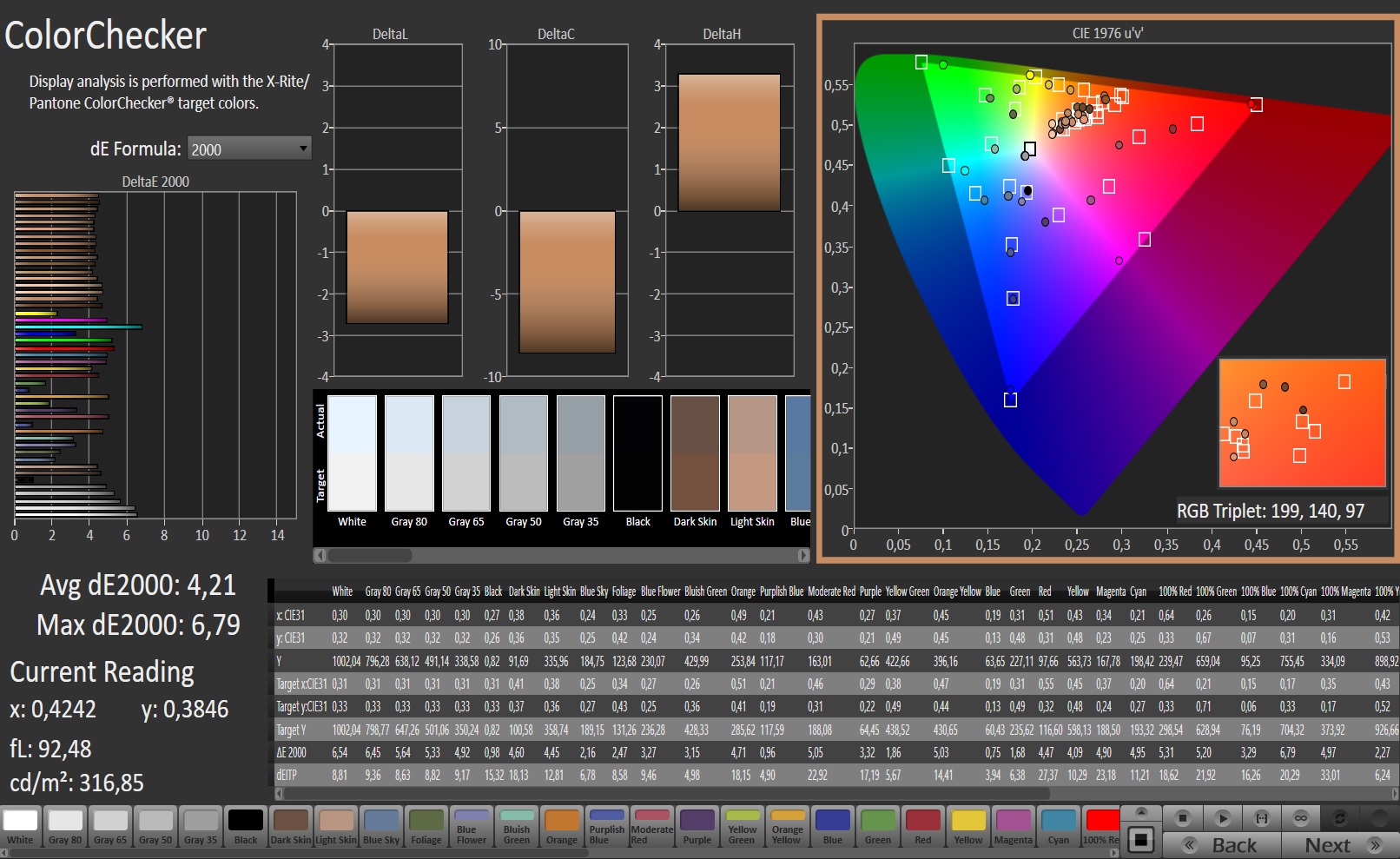Screen dimensions: 1400x859
Task: Start continuous reading with the infinity icon
Action: click(1301, 818)
